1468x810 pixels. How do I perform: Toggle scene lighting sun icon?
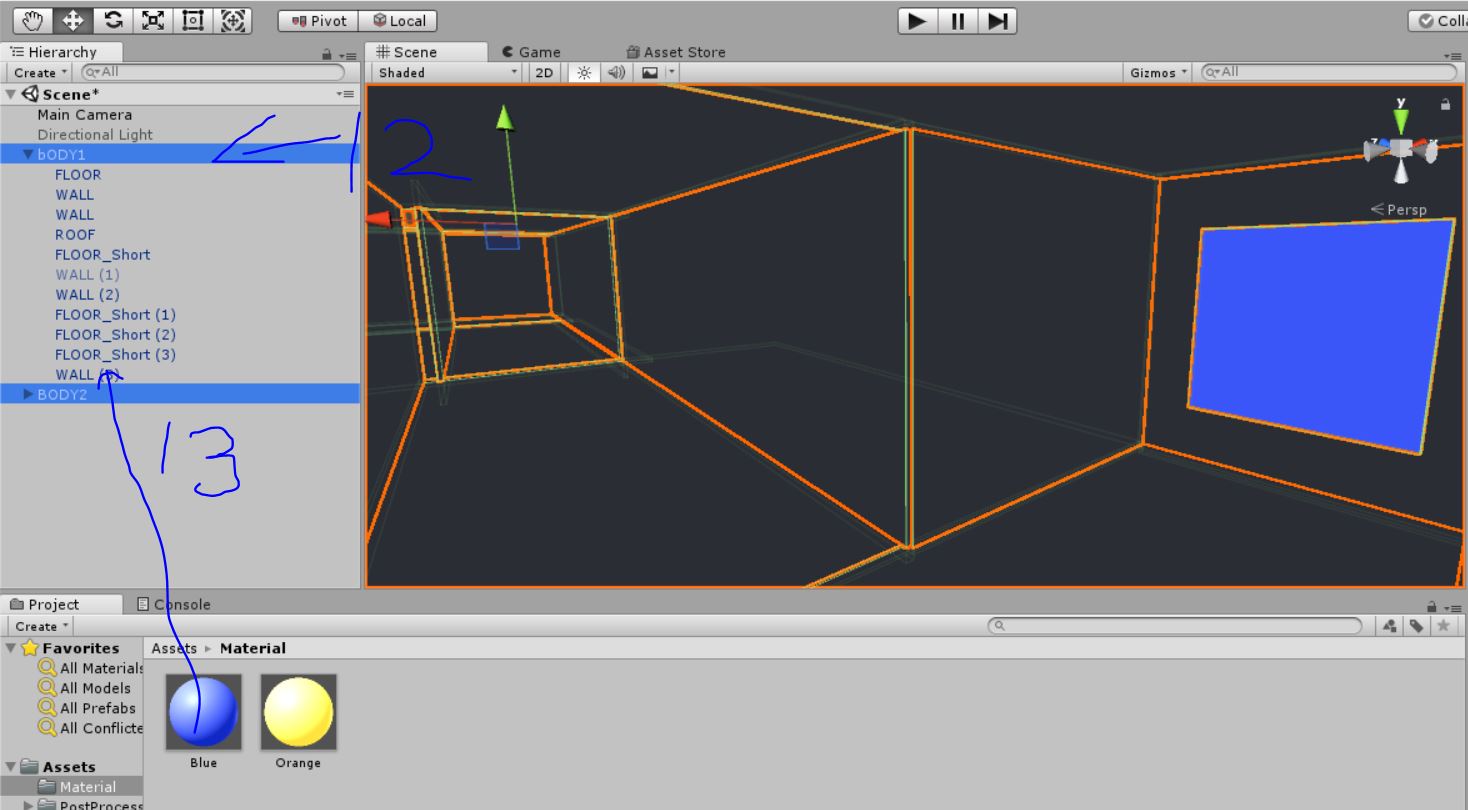pos(584,72)
